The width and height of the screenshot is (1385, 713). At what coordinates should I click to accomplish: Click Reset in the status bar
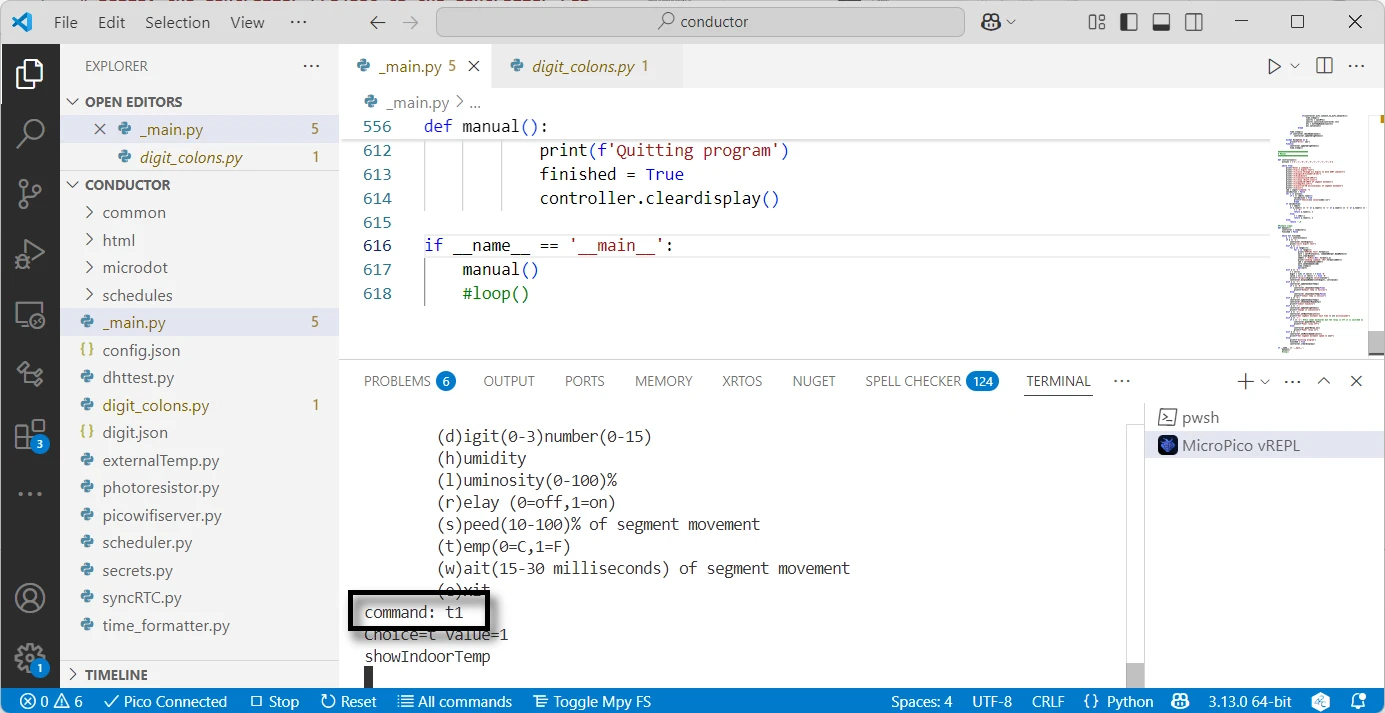click(x=347, y=701)
